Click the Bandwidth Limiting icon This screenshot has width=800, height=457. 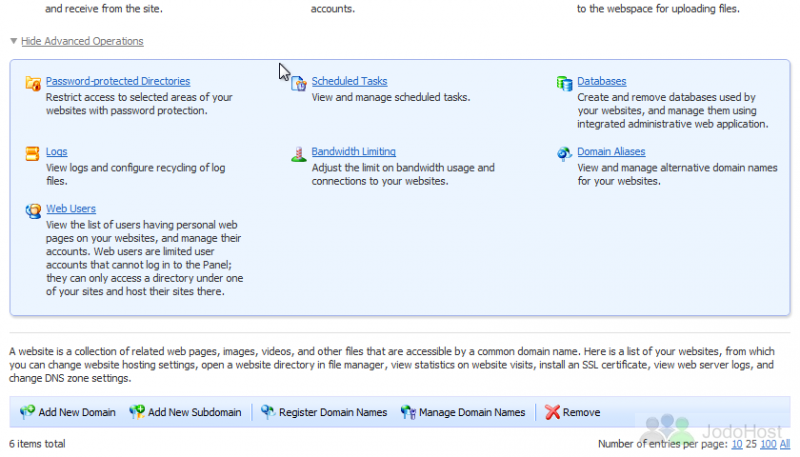click(x=298, y=154)
